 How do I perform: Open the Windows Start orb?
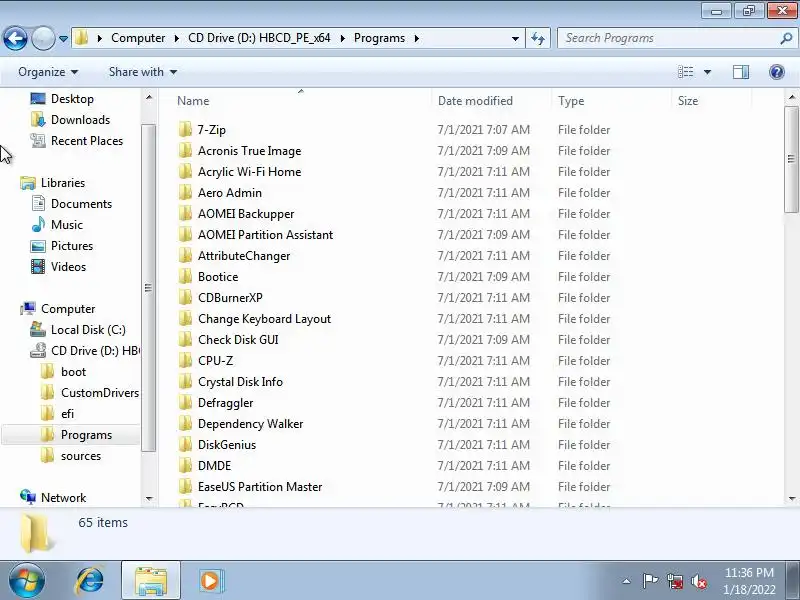(x=26, y=581)
